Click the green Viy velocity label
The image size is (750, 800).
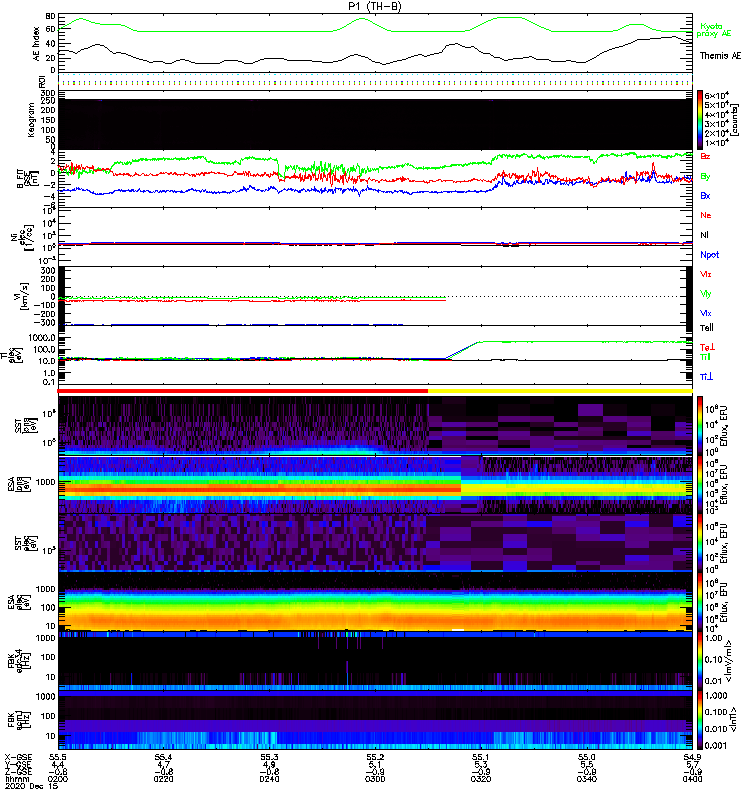coord(706,293)
